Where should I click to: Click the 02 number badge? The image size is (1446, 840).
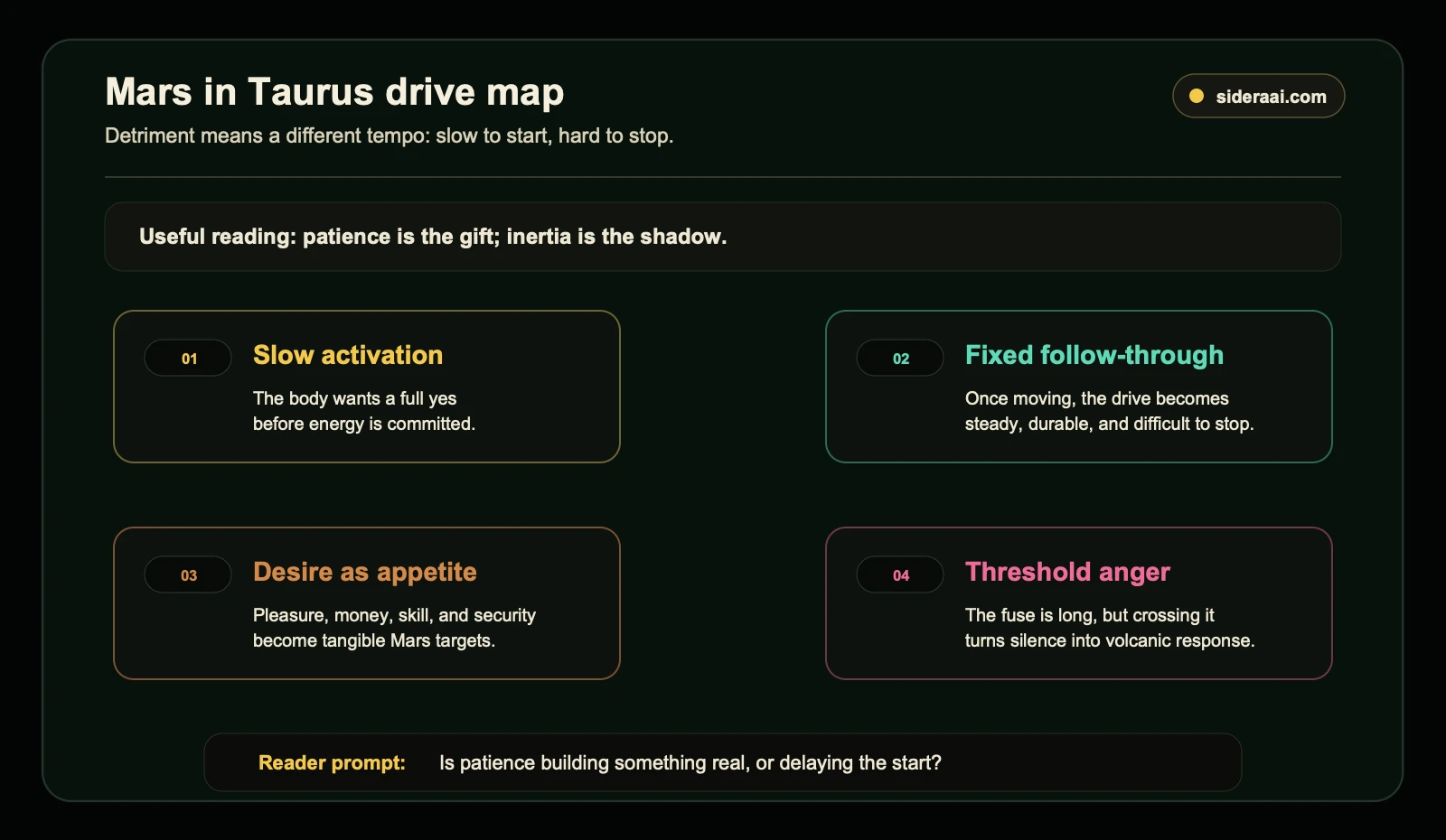coord(900,358)
